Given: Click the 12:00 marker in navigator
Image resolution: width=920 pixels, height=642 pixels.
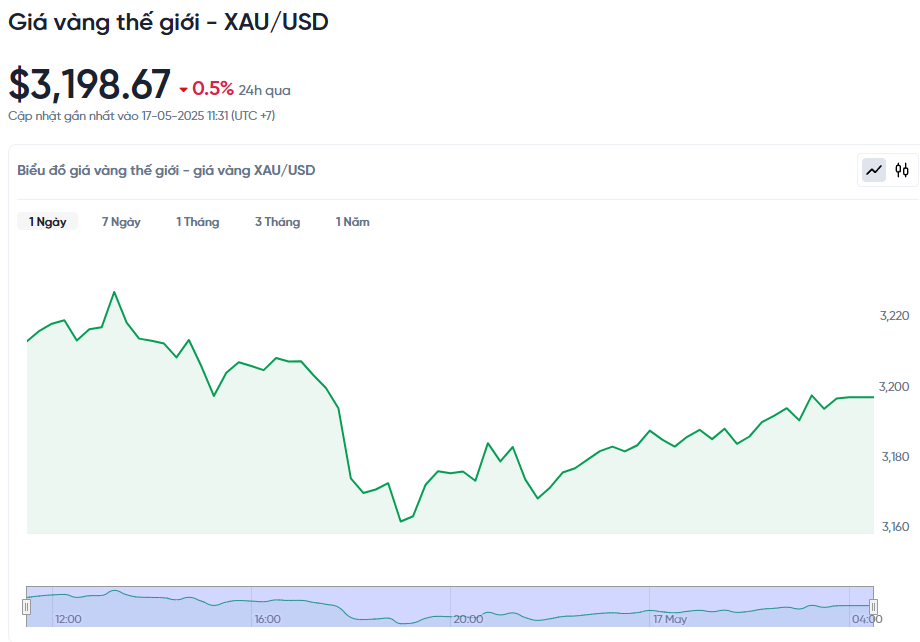Looking at the screenshot, I should pos(68,619).
